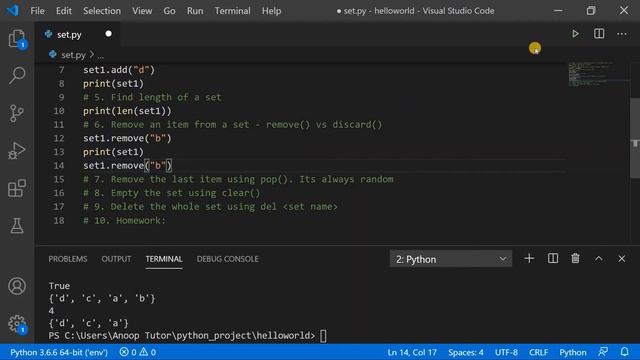Open the Run menu
This screenshot has height=360, width=640.
coord(195,11)
